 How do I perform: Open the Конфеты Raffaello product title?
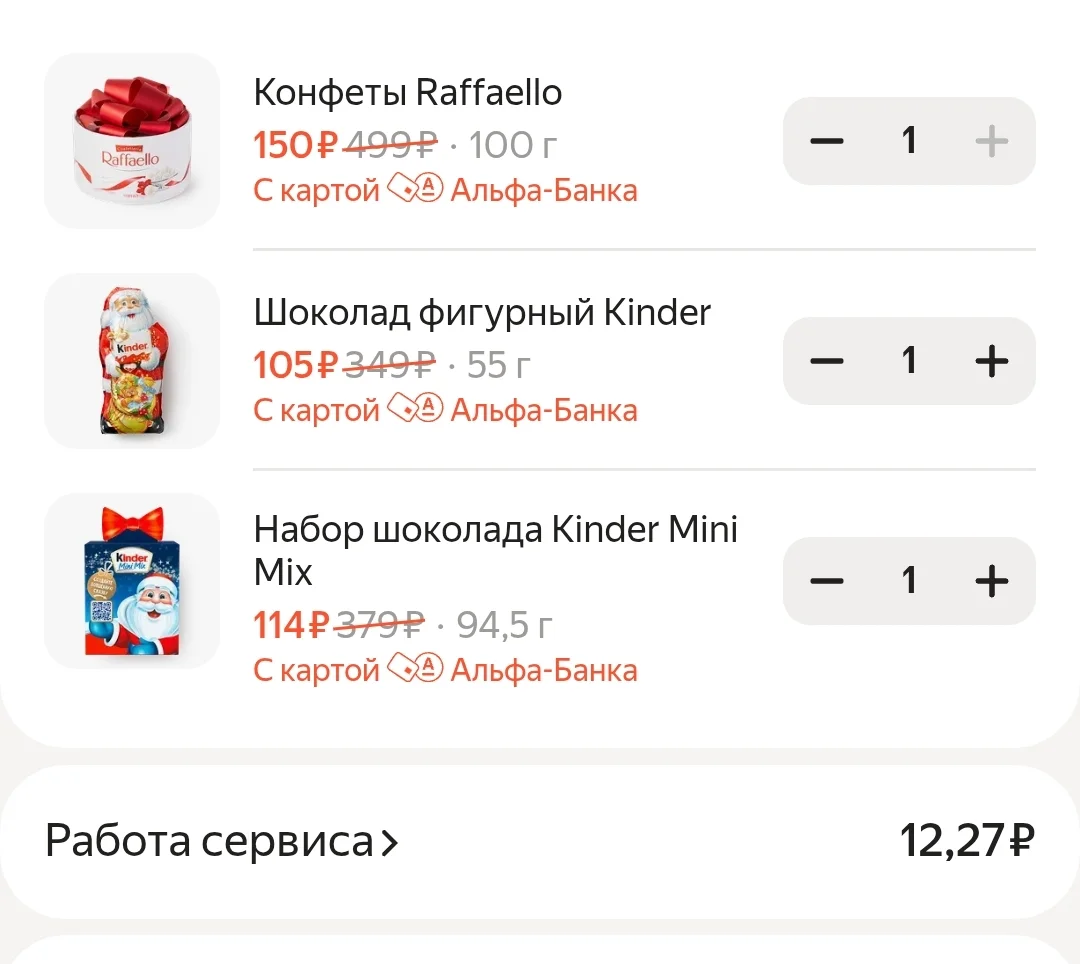tap(408, 93)
